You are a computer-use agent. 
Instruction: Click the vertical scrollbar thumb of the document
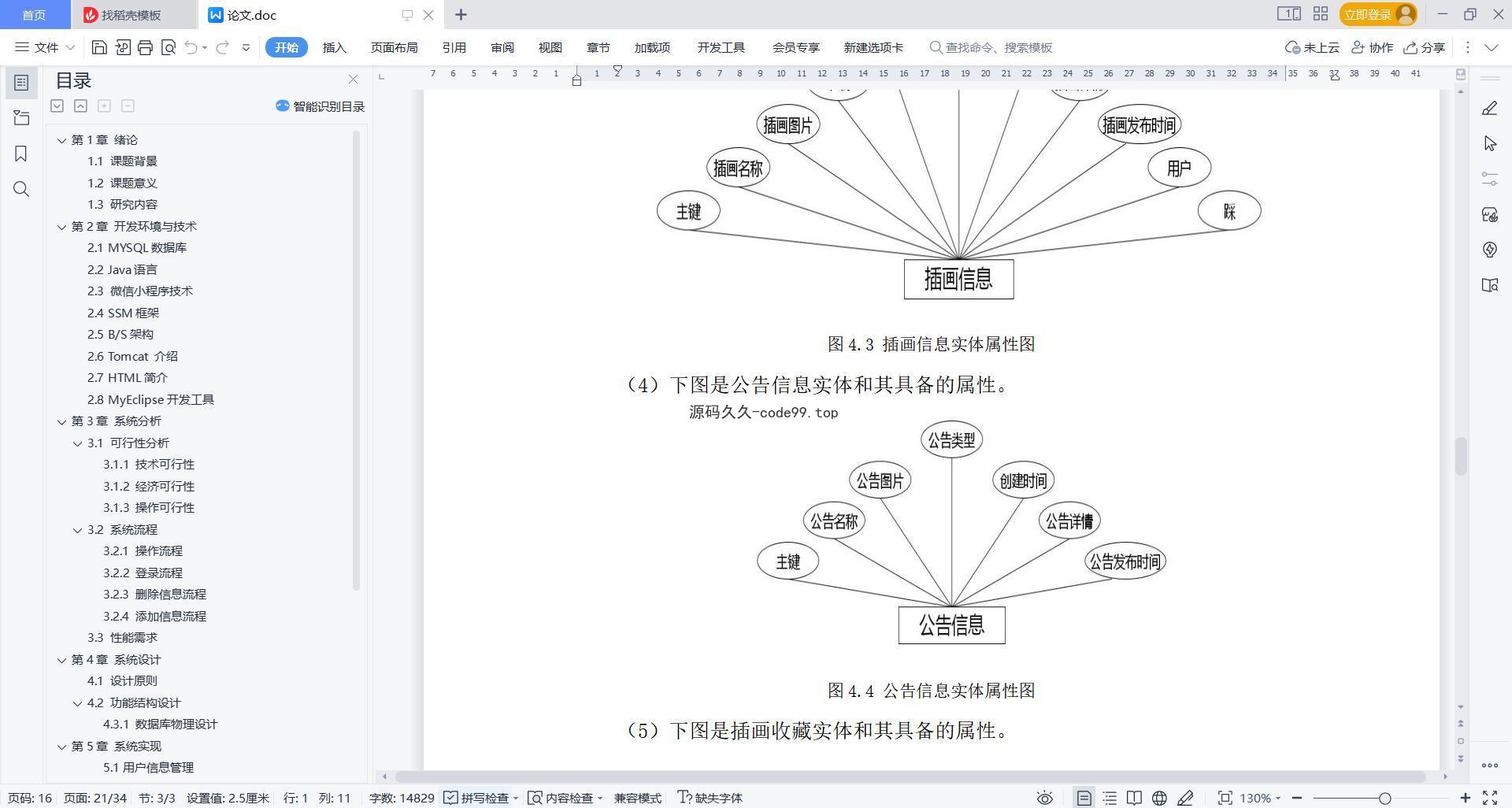1461,456
